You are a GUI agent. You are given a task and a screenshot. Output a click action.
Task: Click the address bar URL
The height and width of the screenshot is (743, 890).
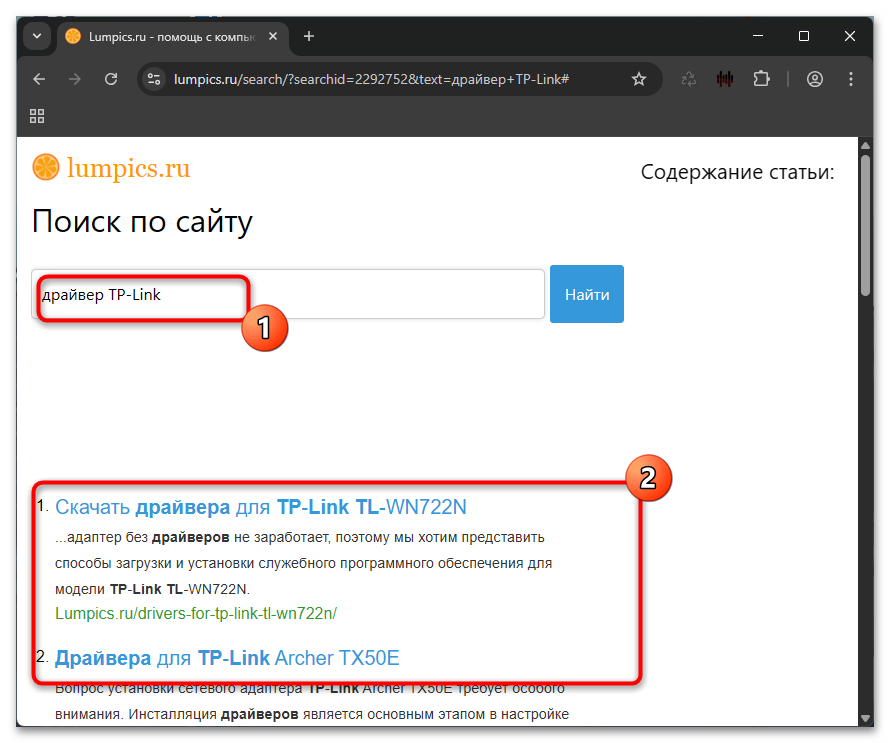click(x=371, y=79)
